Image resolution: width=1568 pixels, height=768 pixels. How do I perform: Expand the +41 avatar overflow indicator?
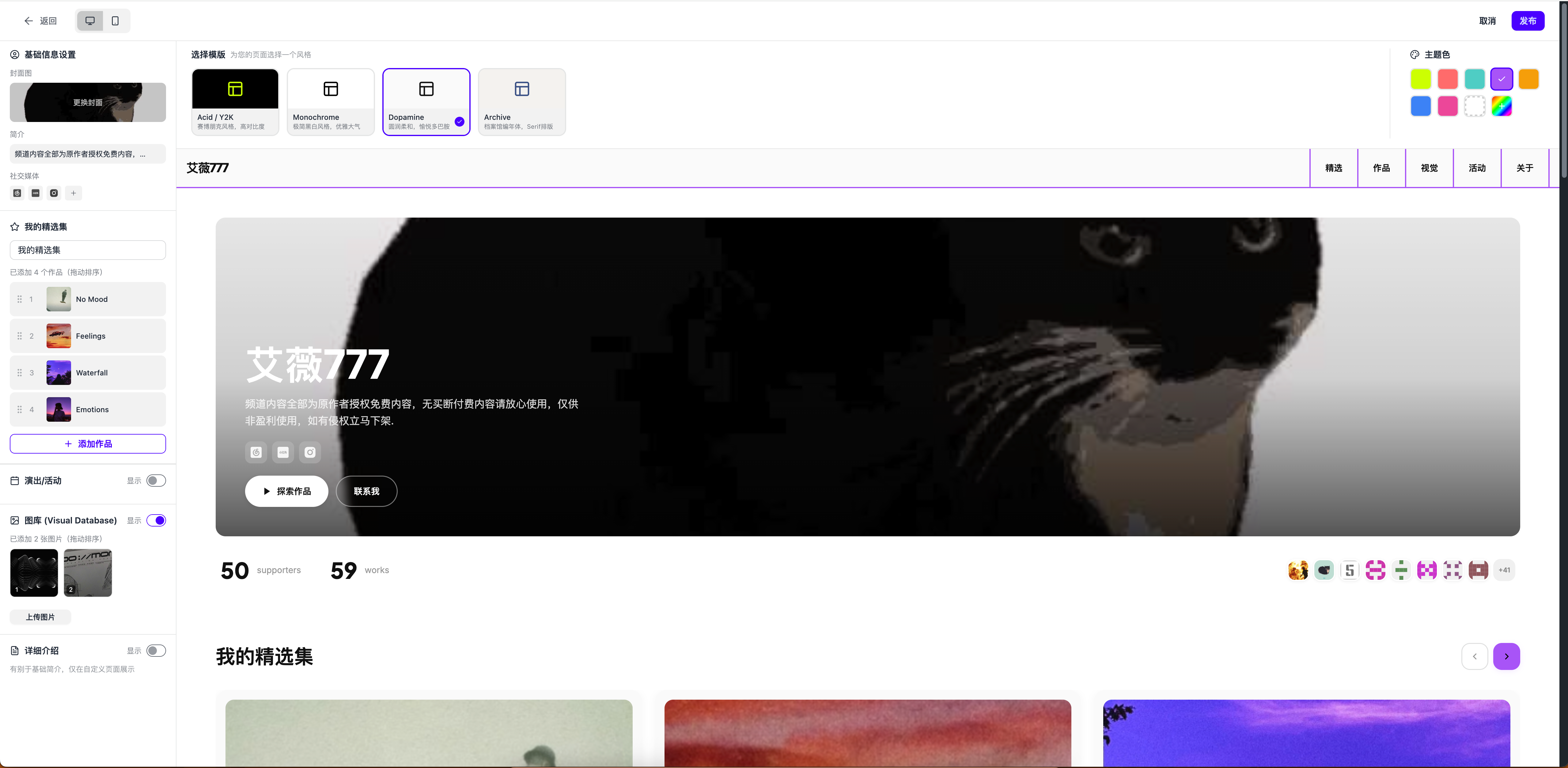[1505, 570]
